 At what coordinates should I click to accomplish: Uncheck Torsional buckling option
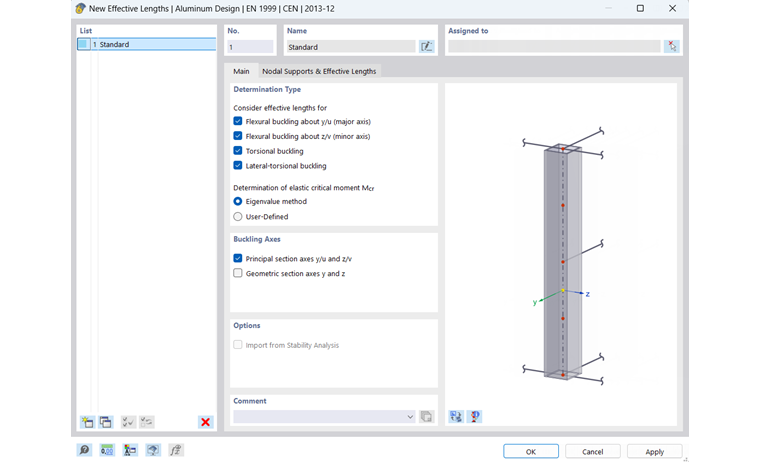point(238,151)
